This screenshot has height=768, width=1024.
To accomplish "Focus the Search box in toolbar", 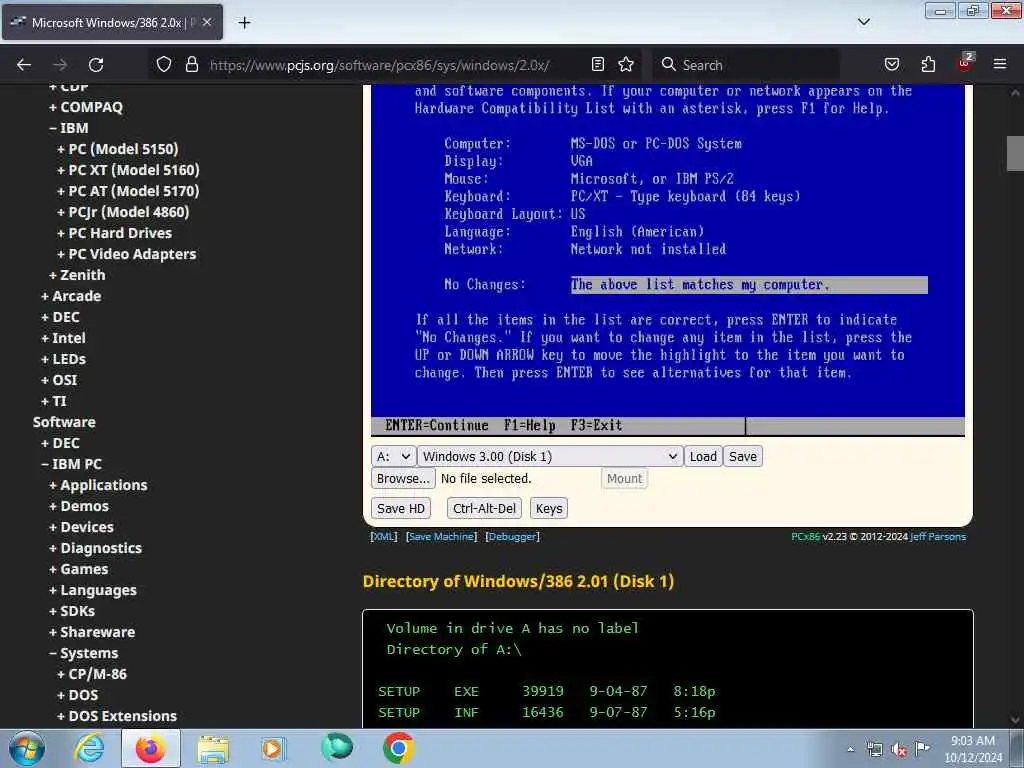I will pyautogui.click(x=746, y=65).
